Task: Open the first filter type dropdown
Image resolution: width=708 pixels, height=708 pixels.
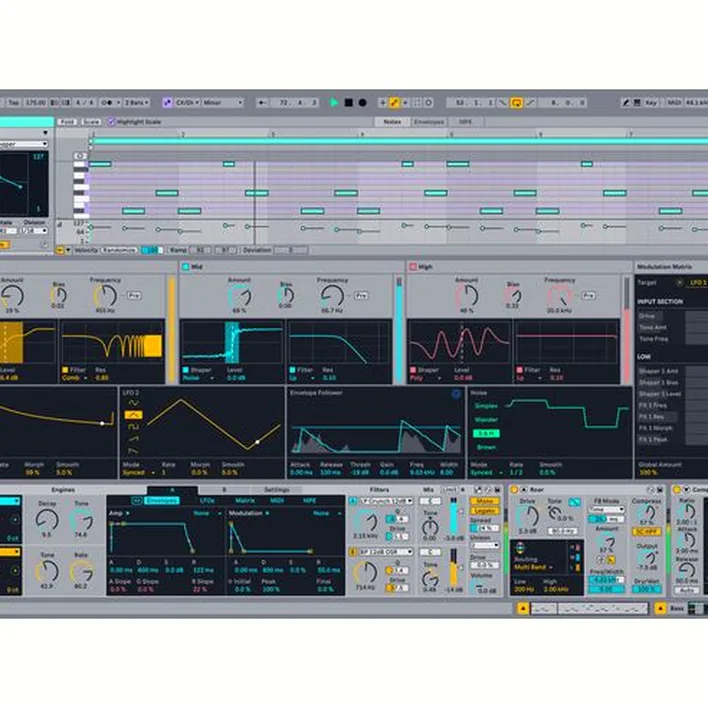Action: tap(386, 501)
